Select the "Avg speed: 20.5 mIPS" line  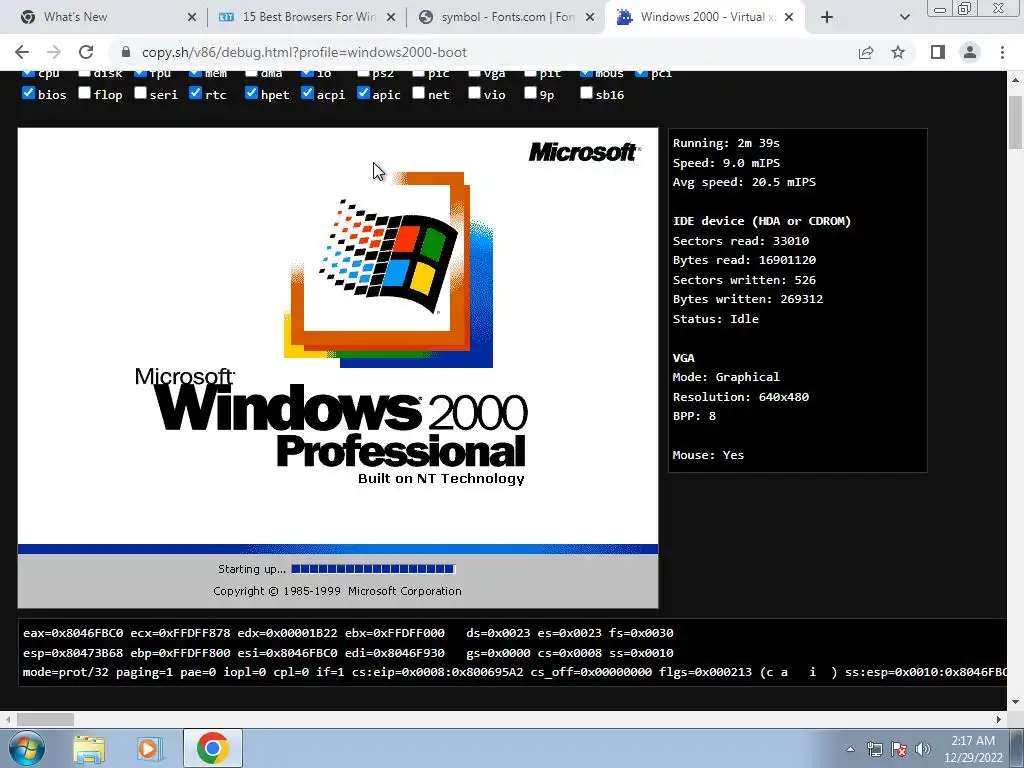tap(744, 182)
